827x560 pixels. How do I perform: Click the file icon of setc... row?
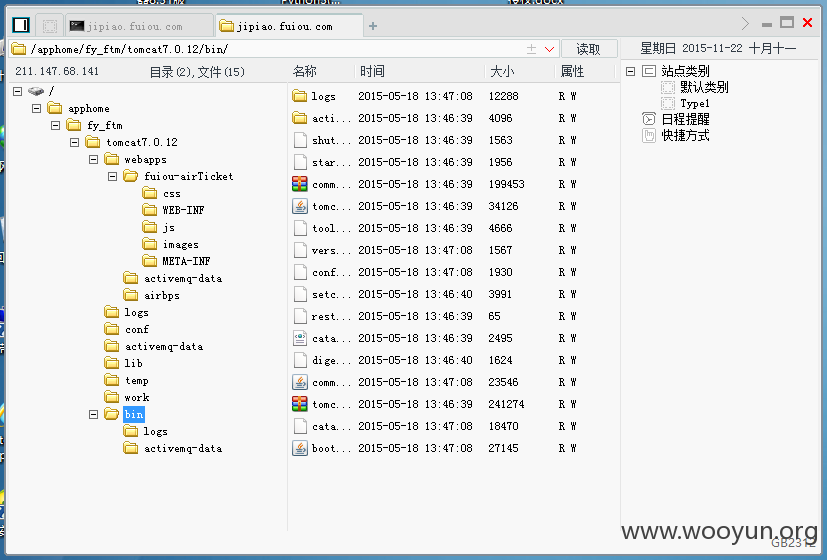click(x=300, y=294)
